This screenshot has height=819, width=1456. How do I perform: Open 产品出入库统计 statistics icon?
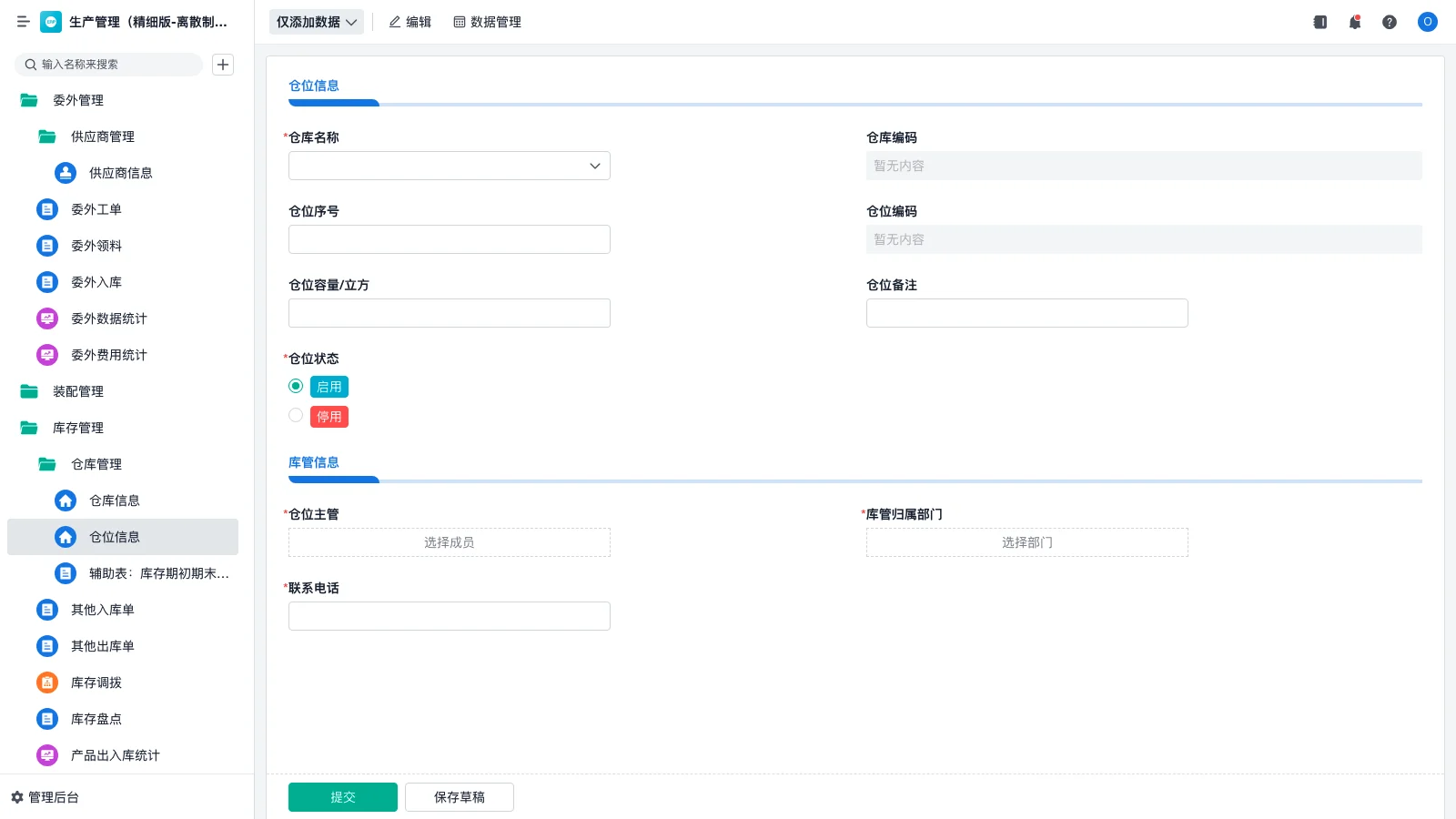[x=46, y=755]
